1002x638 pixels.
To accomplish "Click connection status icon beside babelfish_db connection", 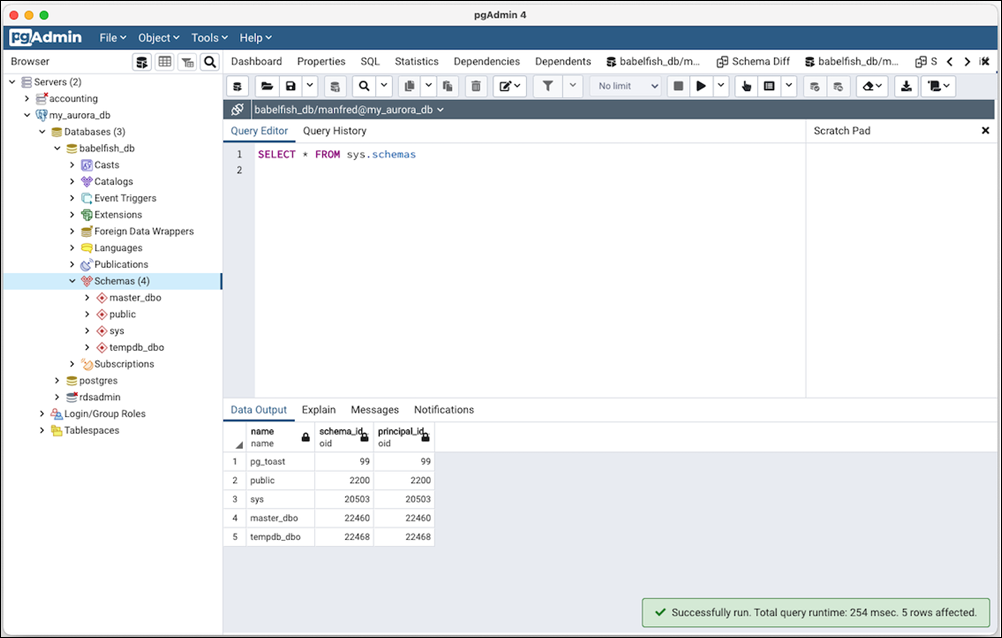I will click(x=237, y=110).
